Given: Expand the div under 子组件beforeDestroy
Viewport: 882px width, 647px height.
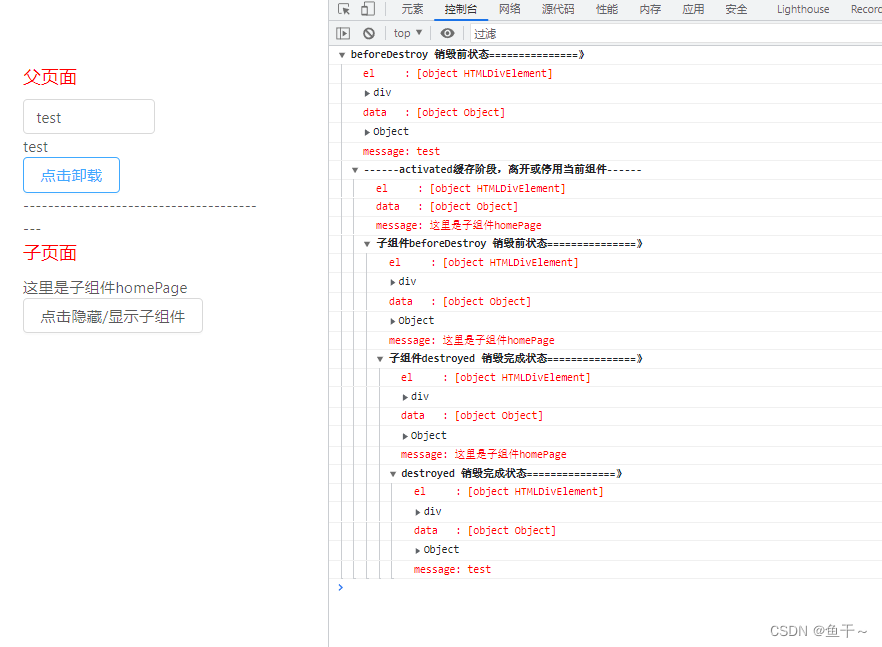Looking at the screenshot, I should pos(393,282).
